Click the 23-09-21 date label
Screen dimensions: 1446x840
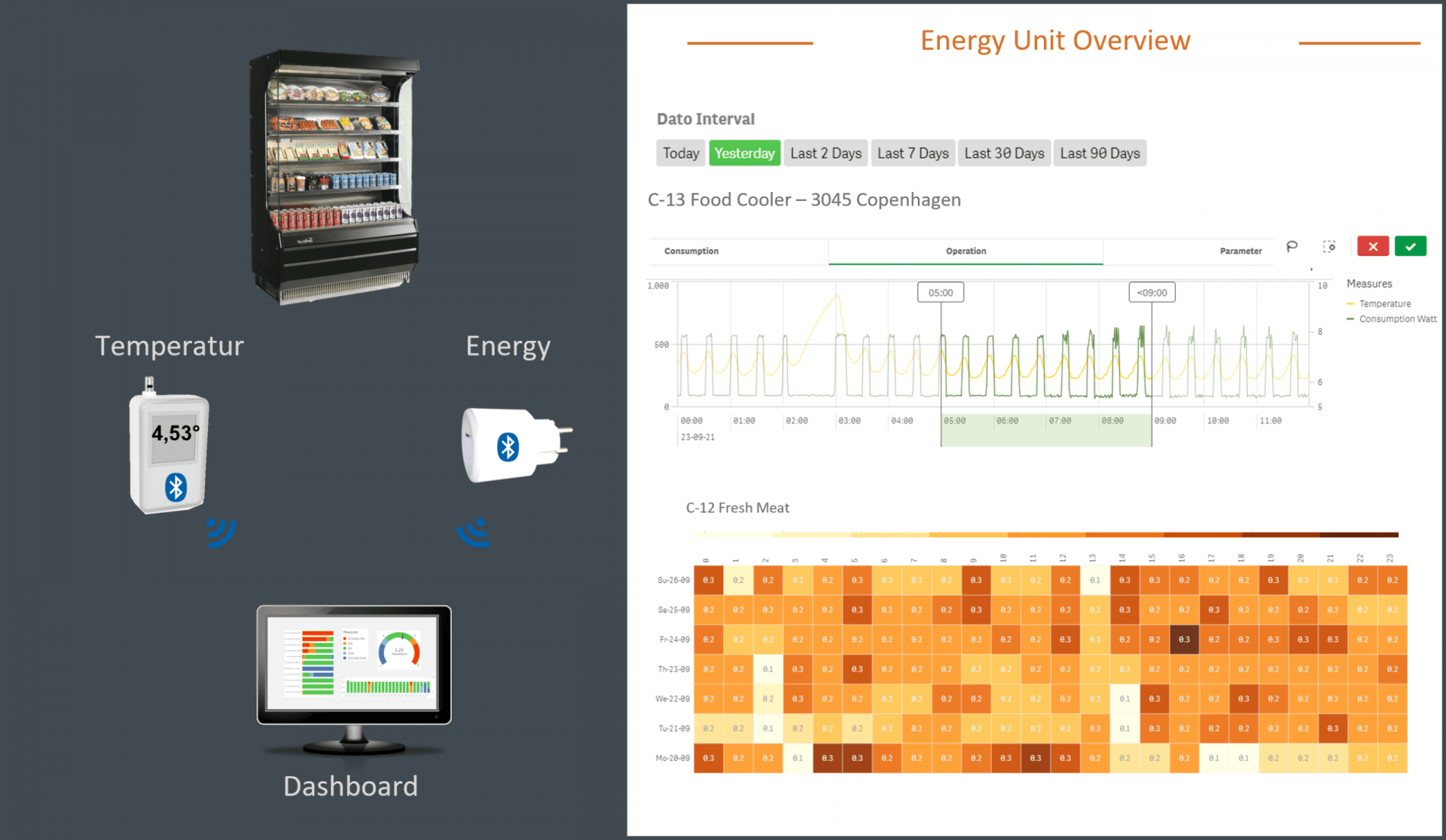(x=697, y=437)
